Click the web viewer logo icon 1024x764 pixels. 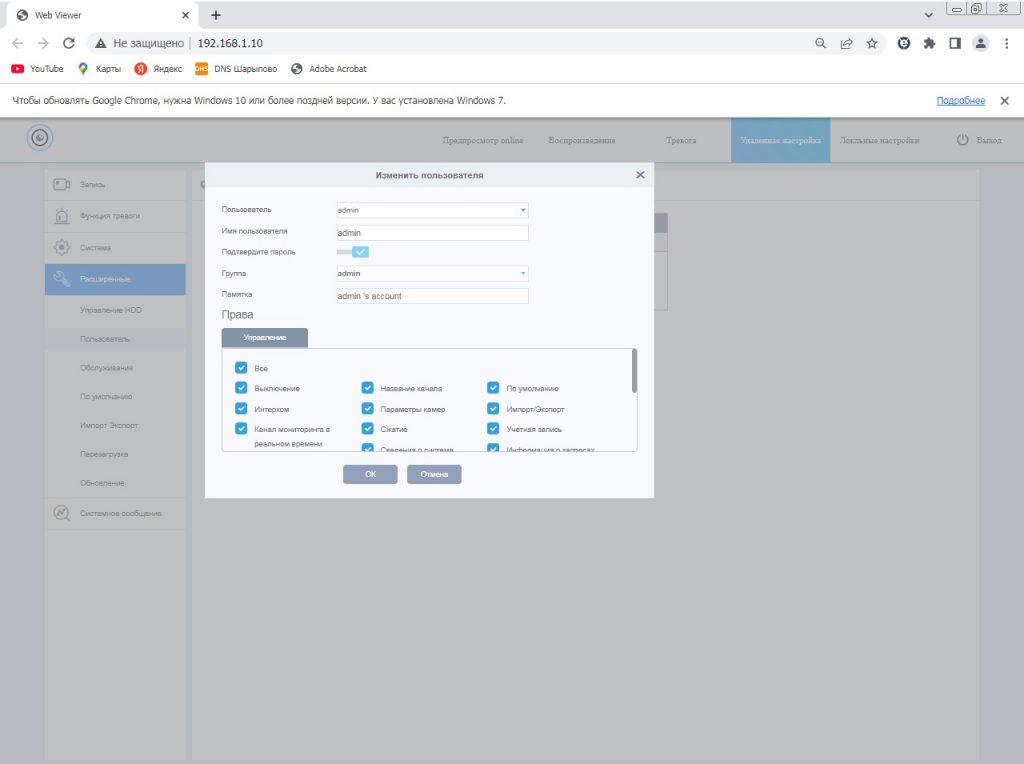click(x=40, y=139)
